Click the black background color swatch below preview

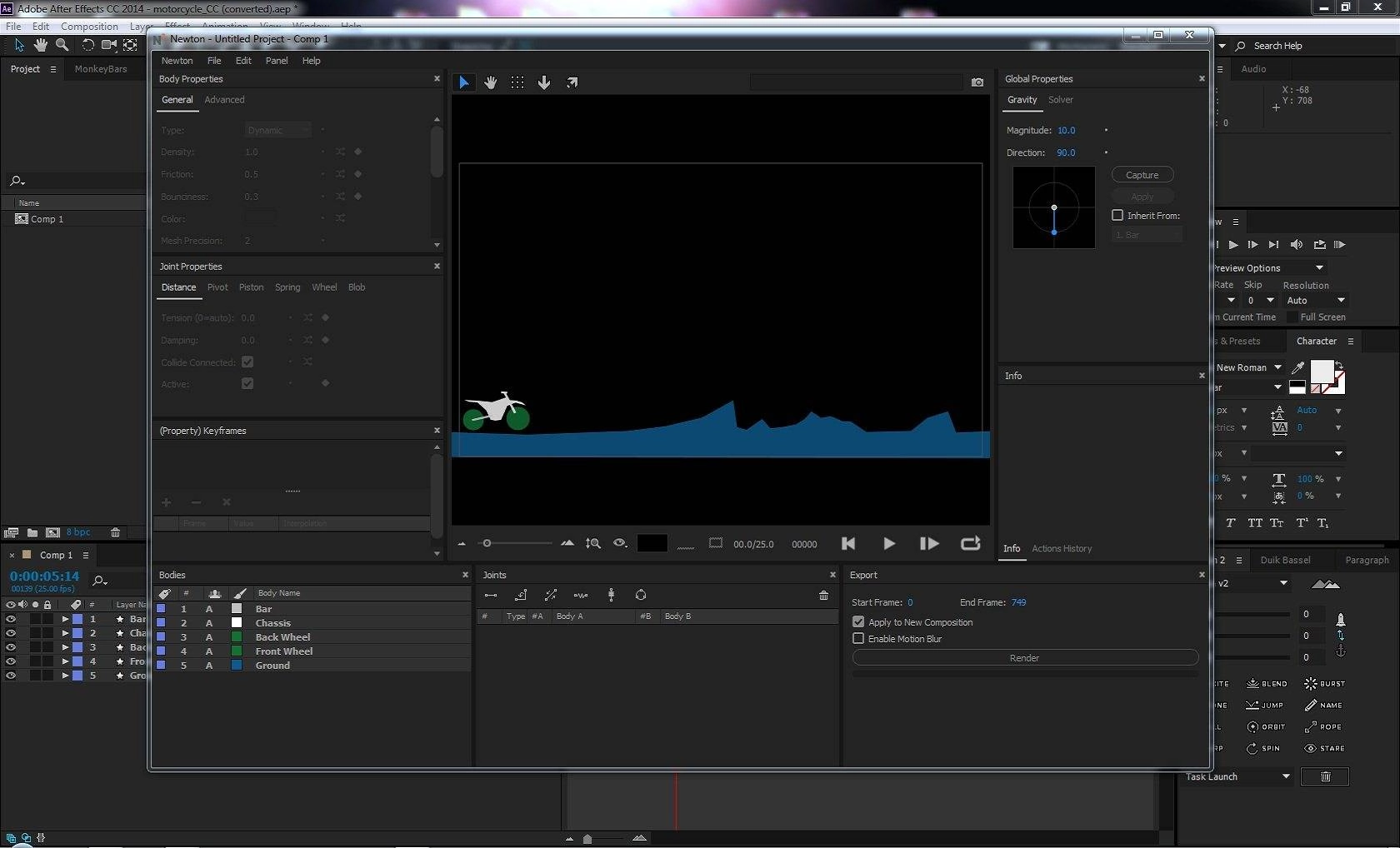652,543
